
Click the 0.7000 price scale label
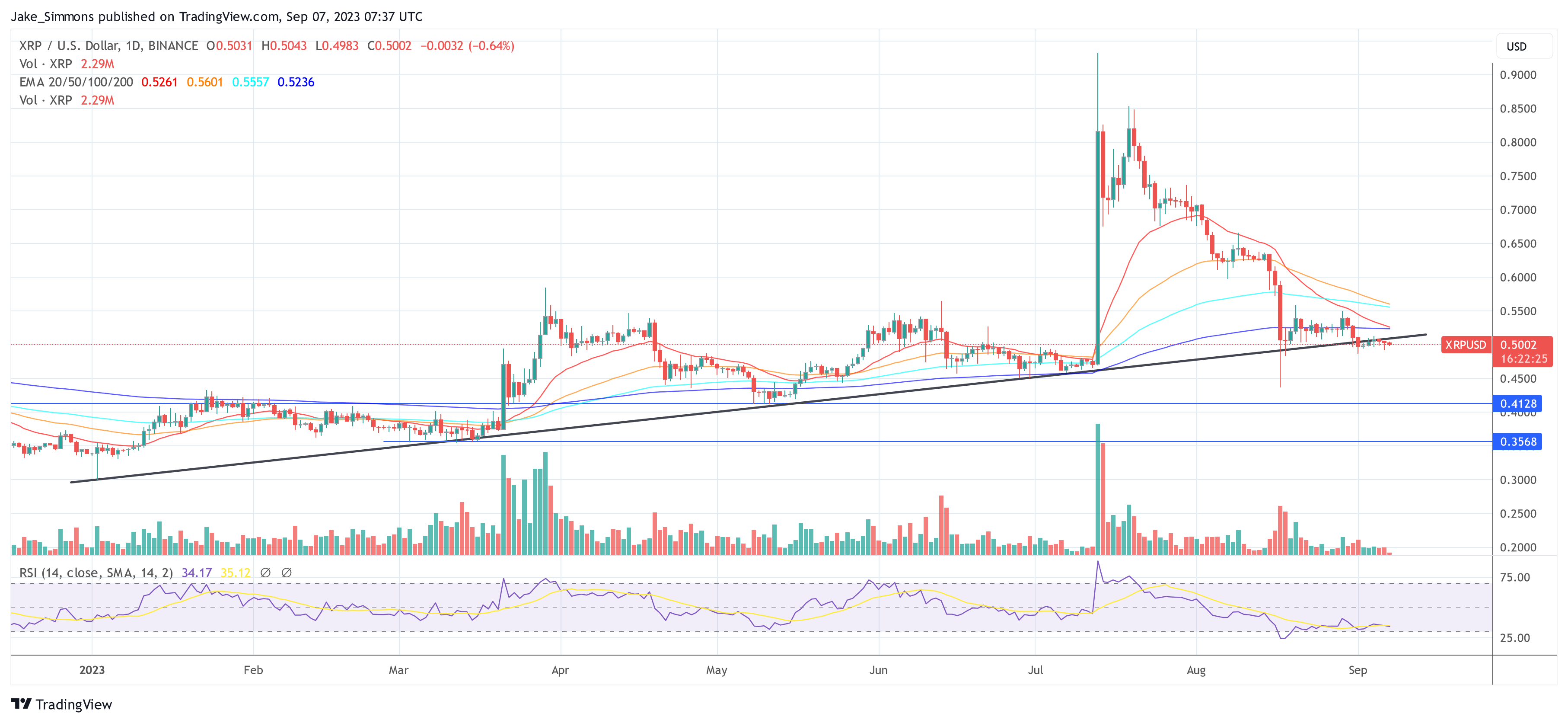tap(1518, 210)
